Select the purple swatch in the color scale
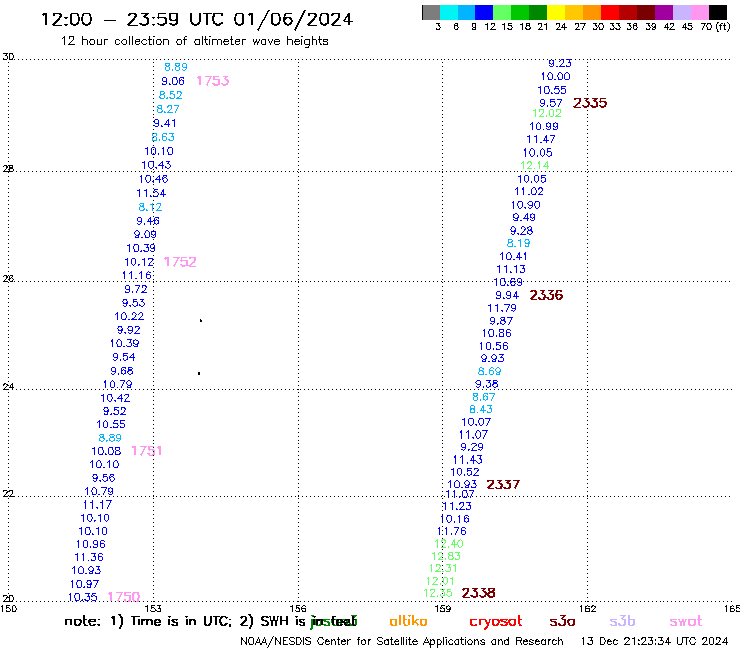The height and width of the screenshot is (650, 740). point(664,12)
